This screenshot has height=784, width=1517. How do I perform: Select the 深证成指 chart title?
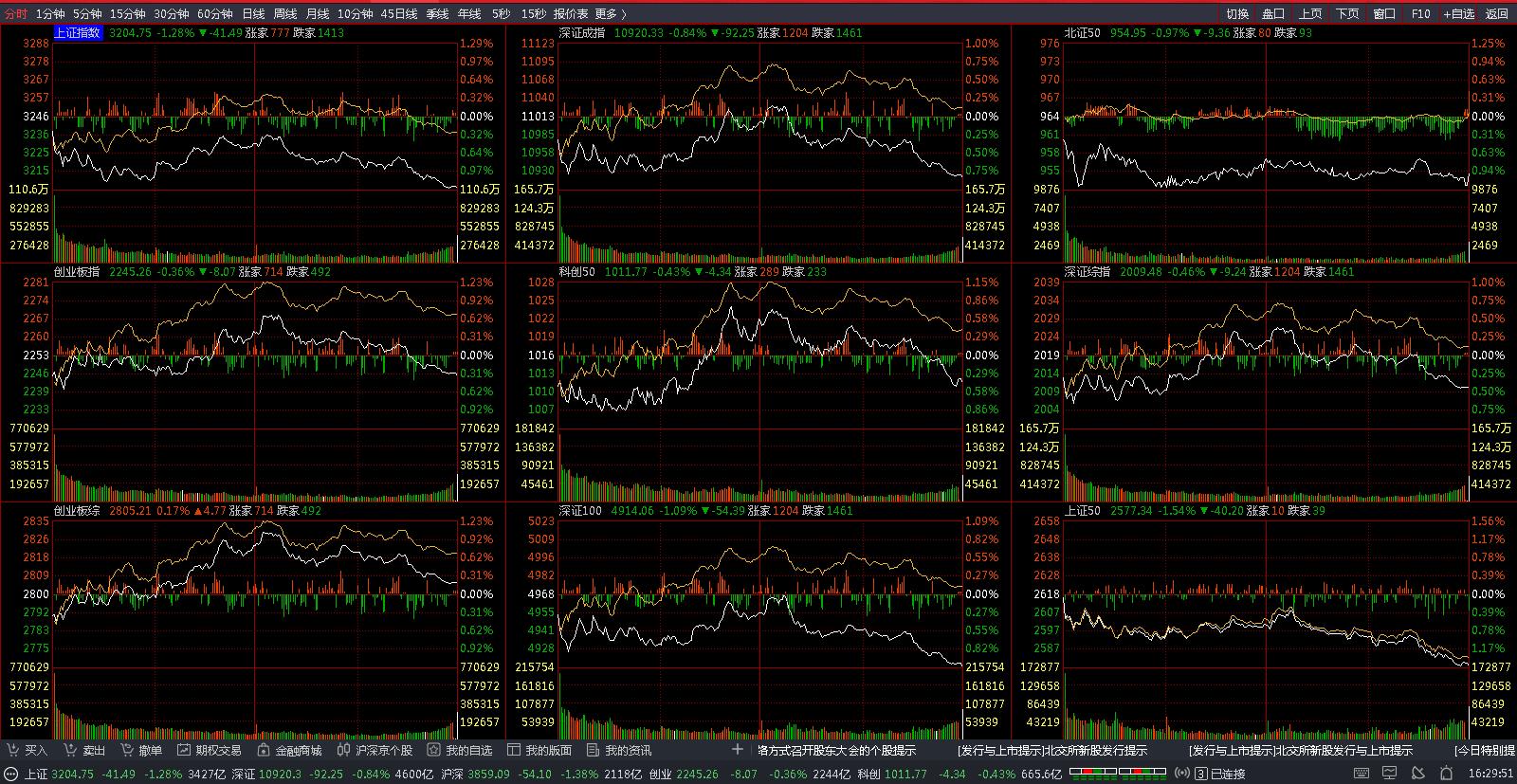pos(582,32)
